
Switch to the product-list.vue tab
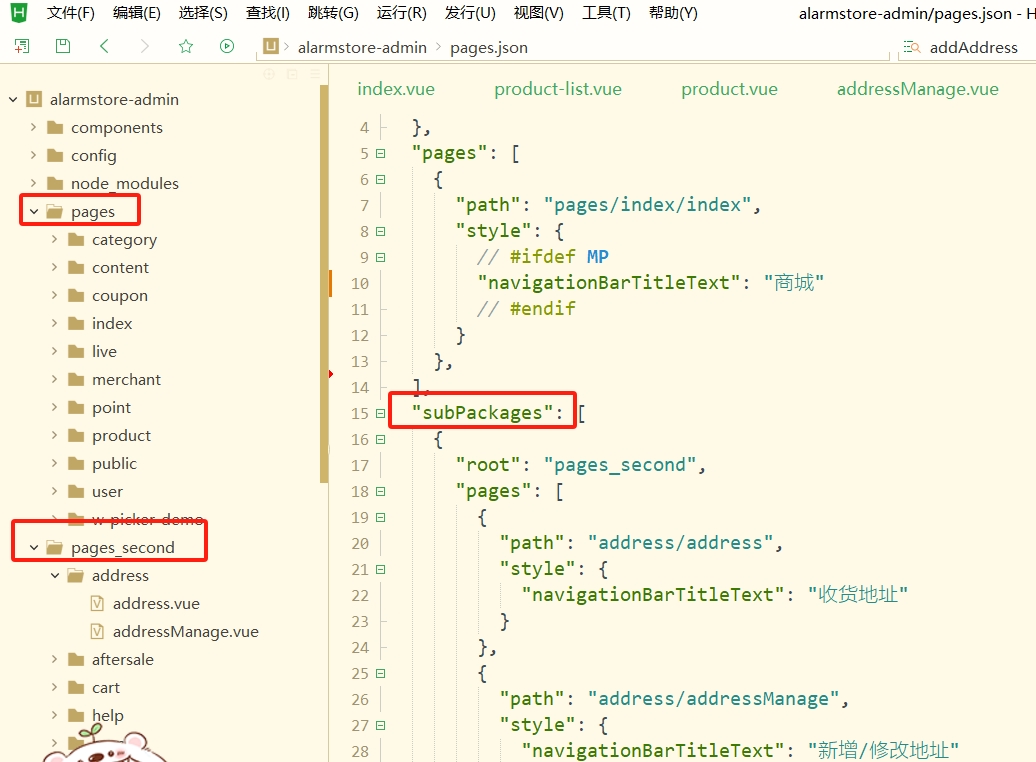(x=558, y=89)
